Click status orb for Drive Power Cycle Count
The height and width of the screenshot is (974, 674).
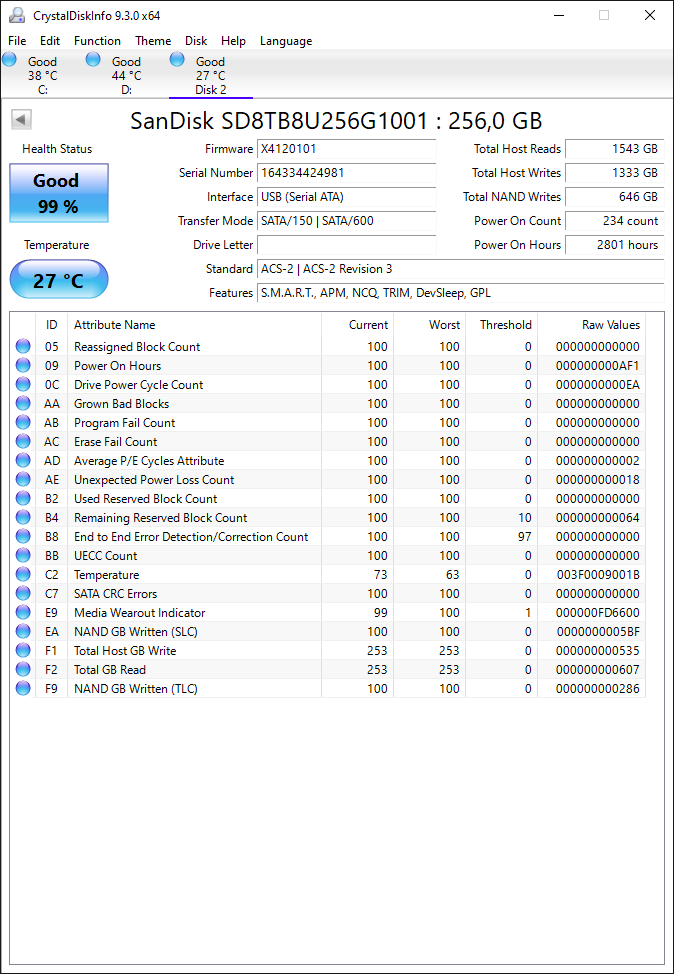[x=23, y=385]
